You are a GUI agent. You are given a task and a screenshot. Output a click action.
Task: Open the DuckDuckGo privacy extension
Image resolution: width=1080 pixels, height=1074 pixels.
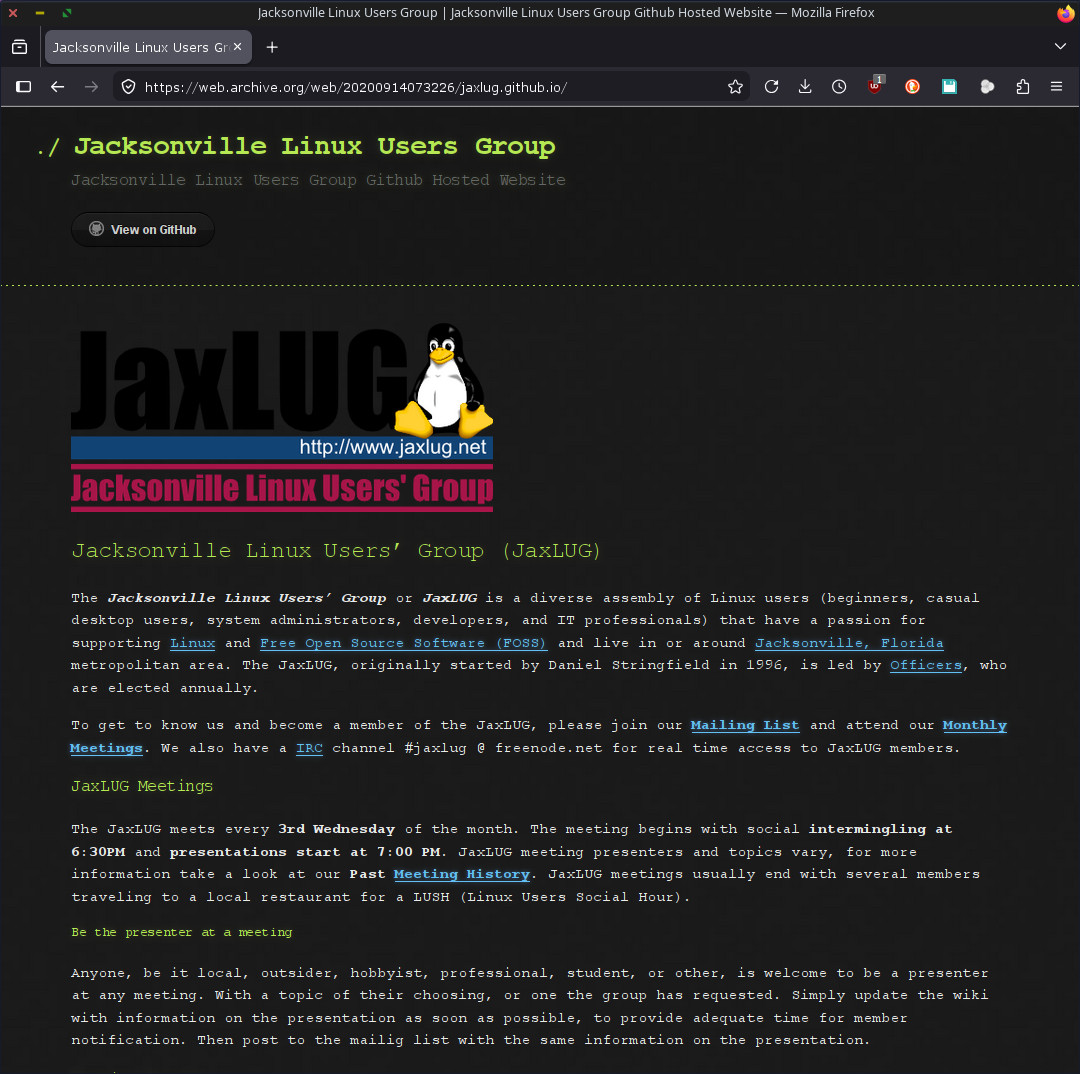click(912, 87)
